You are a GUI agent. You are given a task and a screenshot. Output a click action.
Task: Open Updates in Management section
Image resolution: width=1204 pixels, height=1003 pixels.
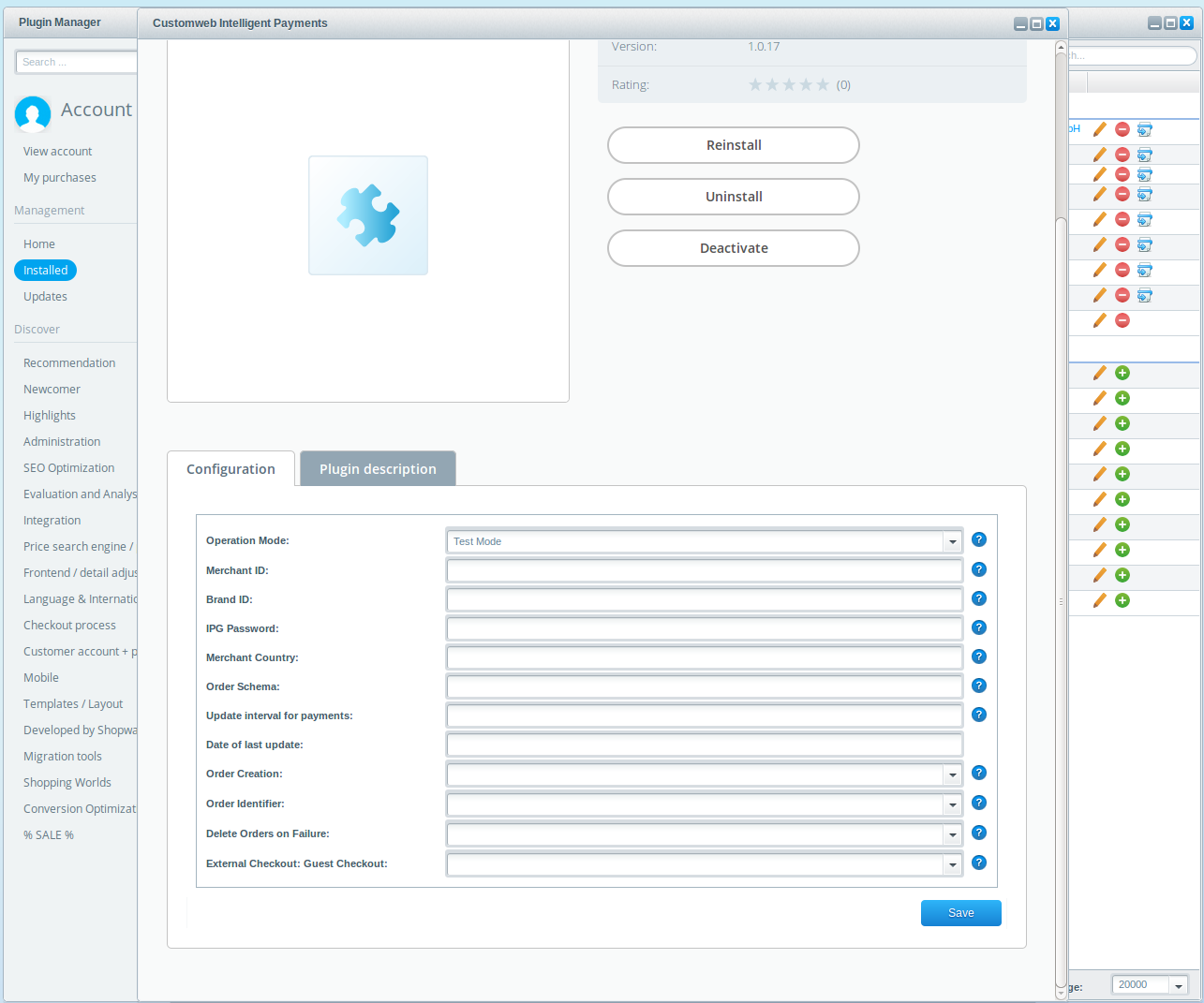pos(45,296)
